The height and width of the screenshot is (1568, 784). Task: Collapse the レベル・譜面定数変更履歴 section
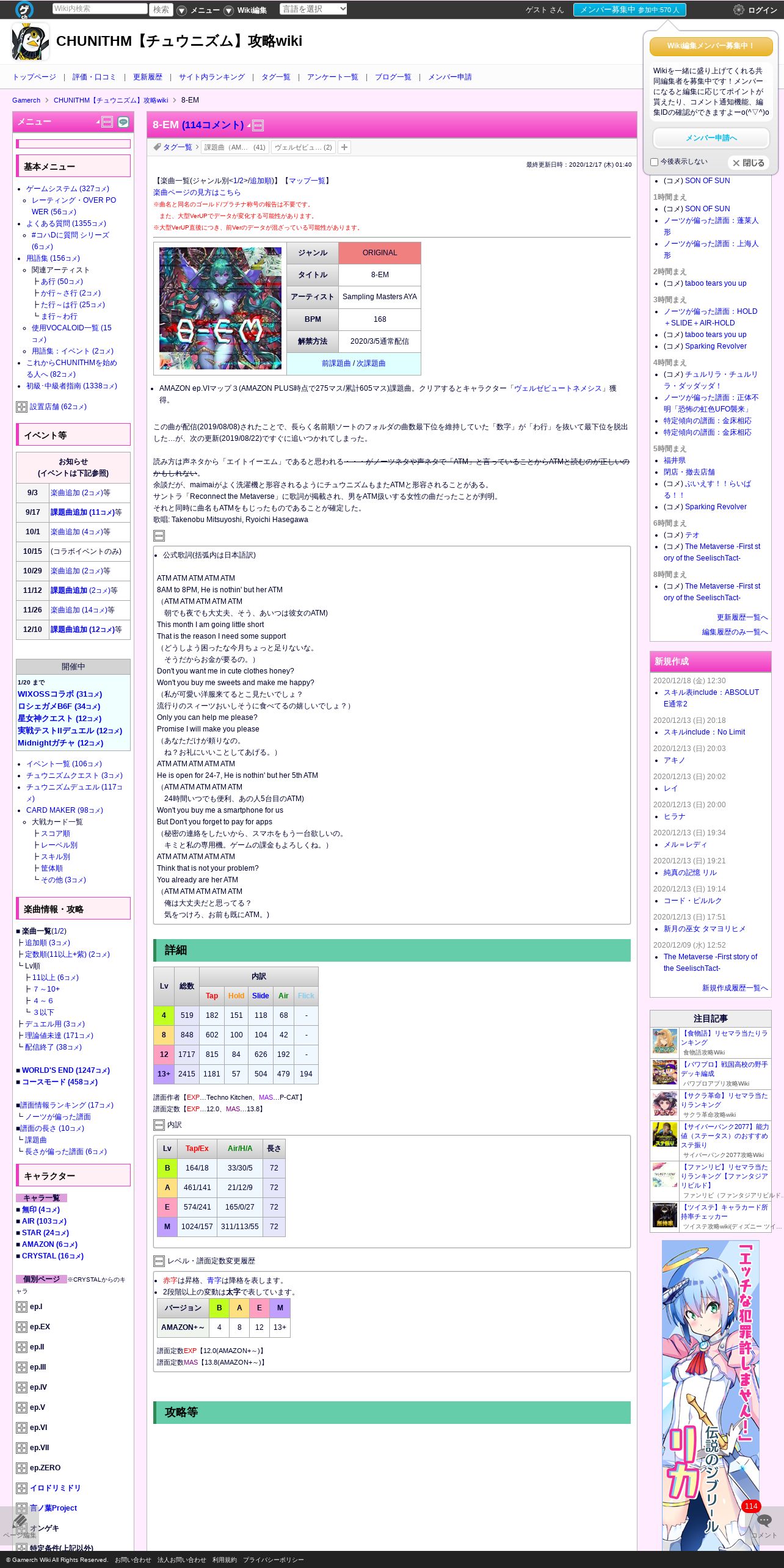click(x=159, y=1261)
